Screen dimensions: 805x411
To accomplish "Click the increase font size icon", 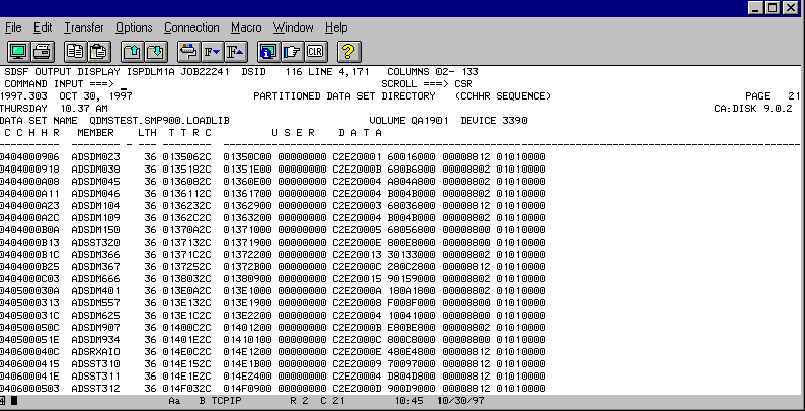I will click(236, 52).
